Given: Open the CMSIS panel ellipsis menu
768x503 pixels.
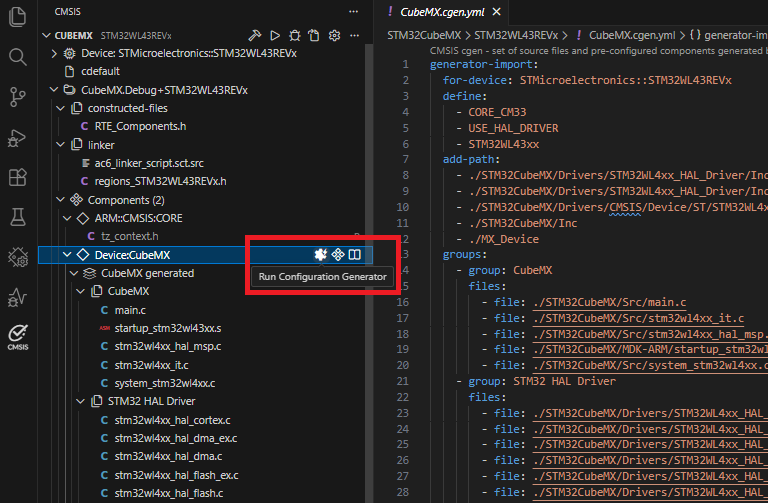Looking at the screenshot, I should [x=353, y=11].
